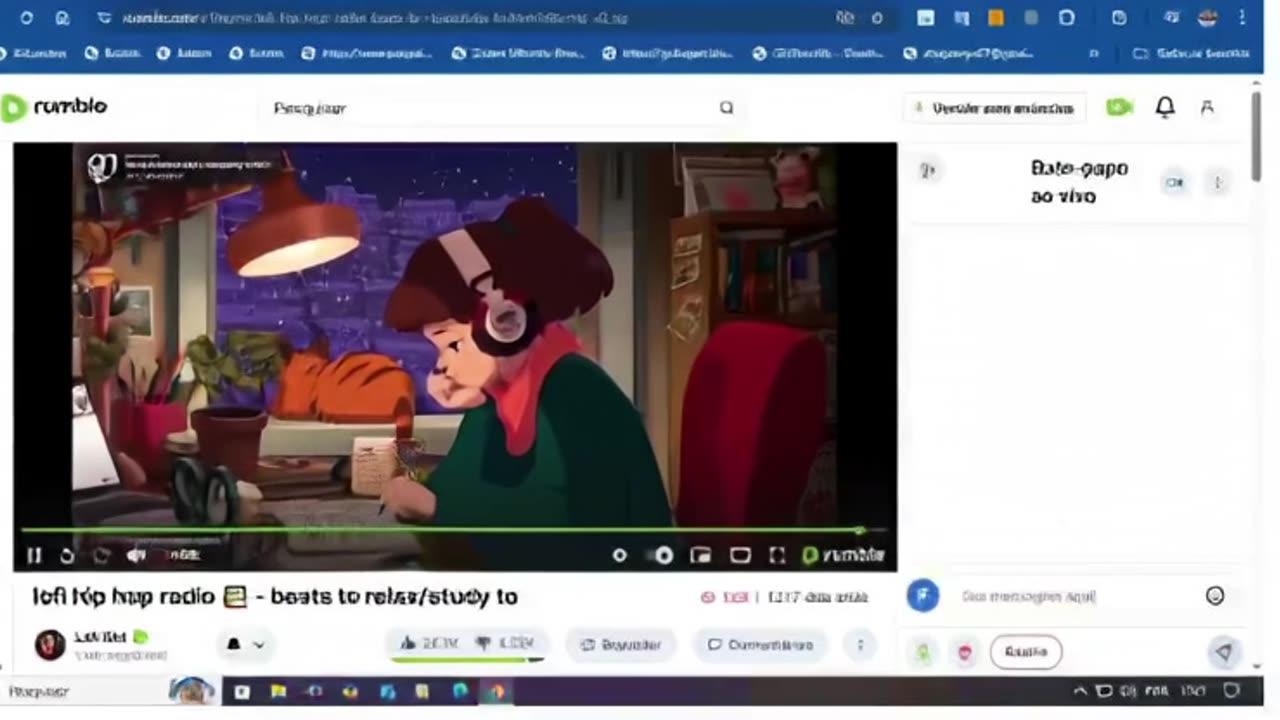Image resolution: width=1280 pixels, height=720 pixels.
Task: Click the ad-free browsing button in the header
Action: coord(994,108)
